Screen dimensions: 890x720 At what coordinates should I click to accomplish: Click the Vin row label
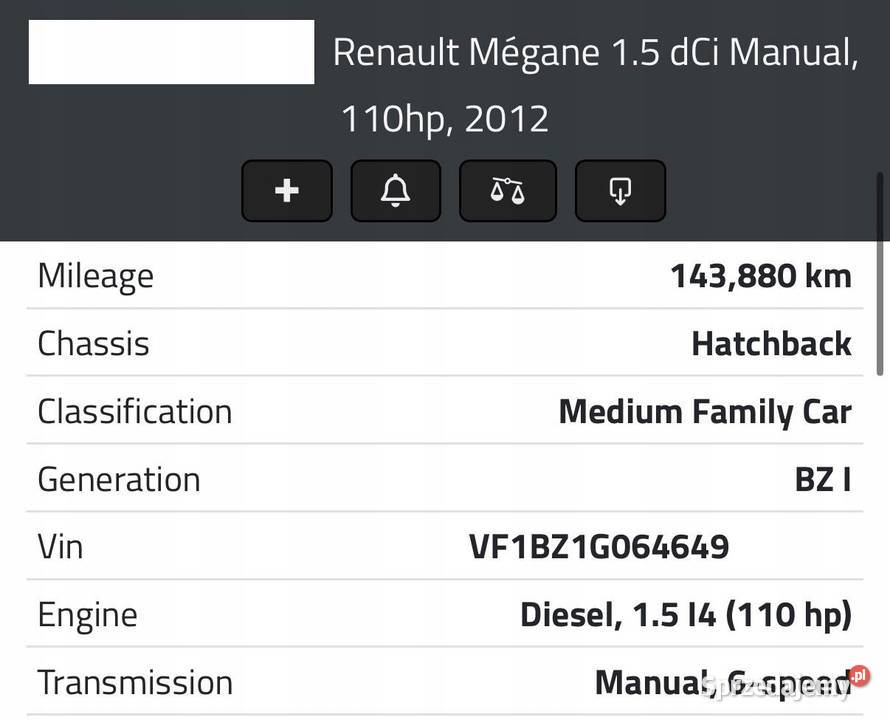[60, 547]
